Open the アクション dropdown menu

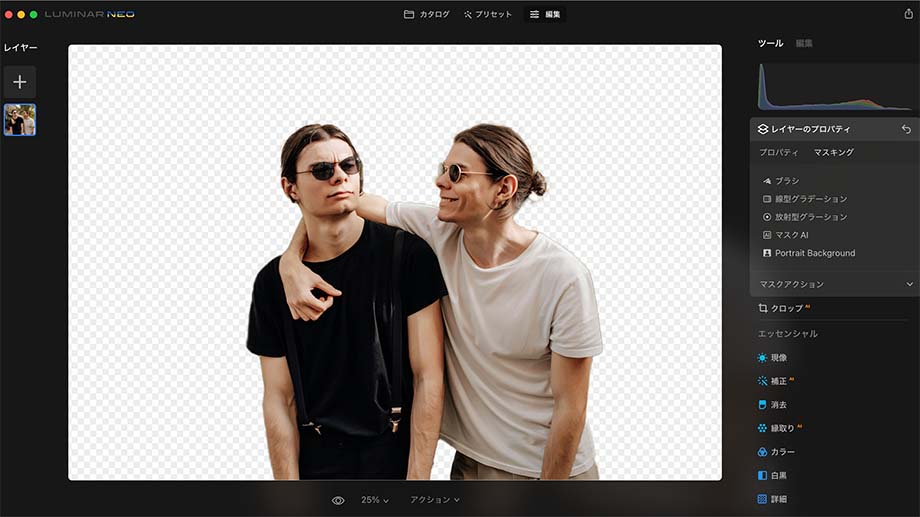click(435, 500)
